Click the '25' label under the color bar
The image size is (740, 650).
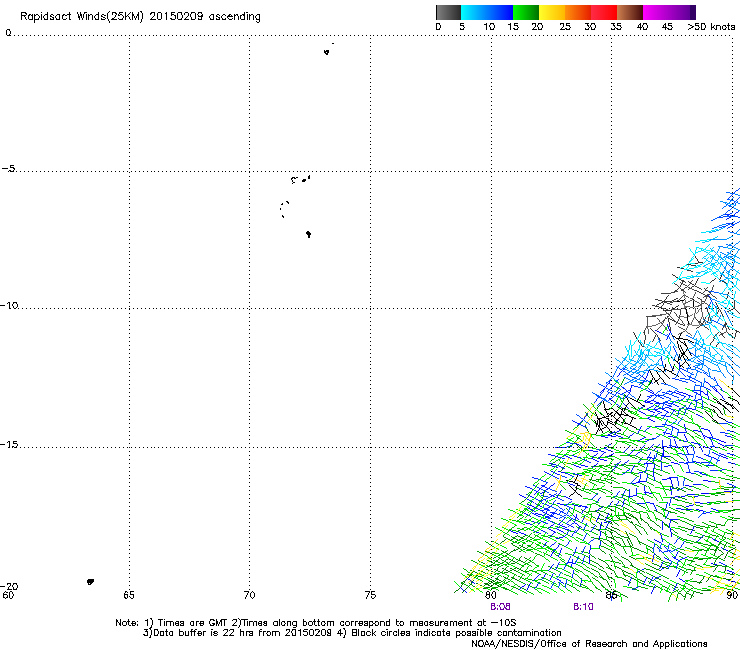[x=565, y=27]
